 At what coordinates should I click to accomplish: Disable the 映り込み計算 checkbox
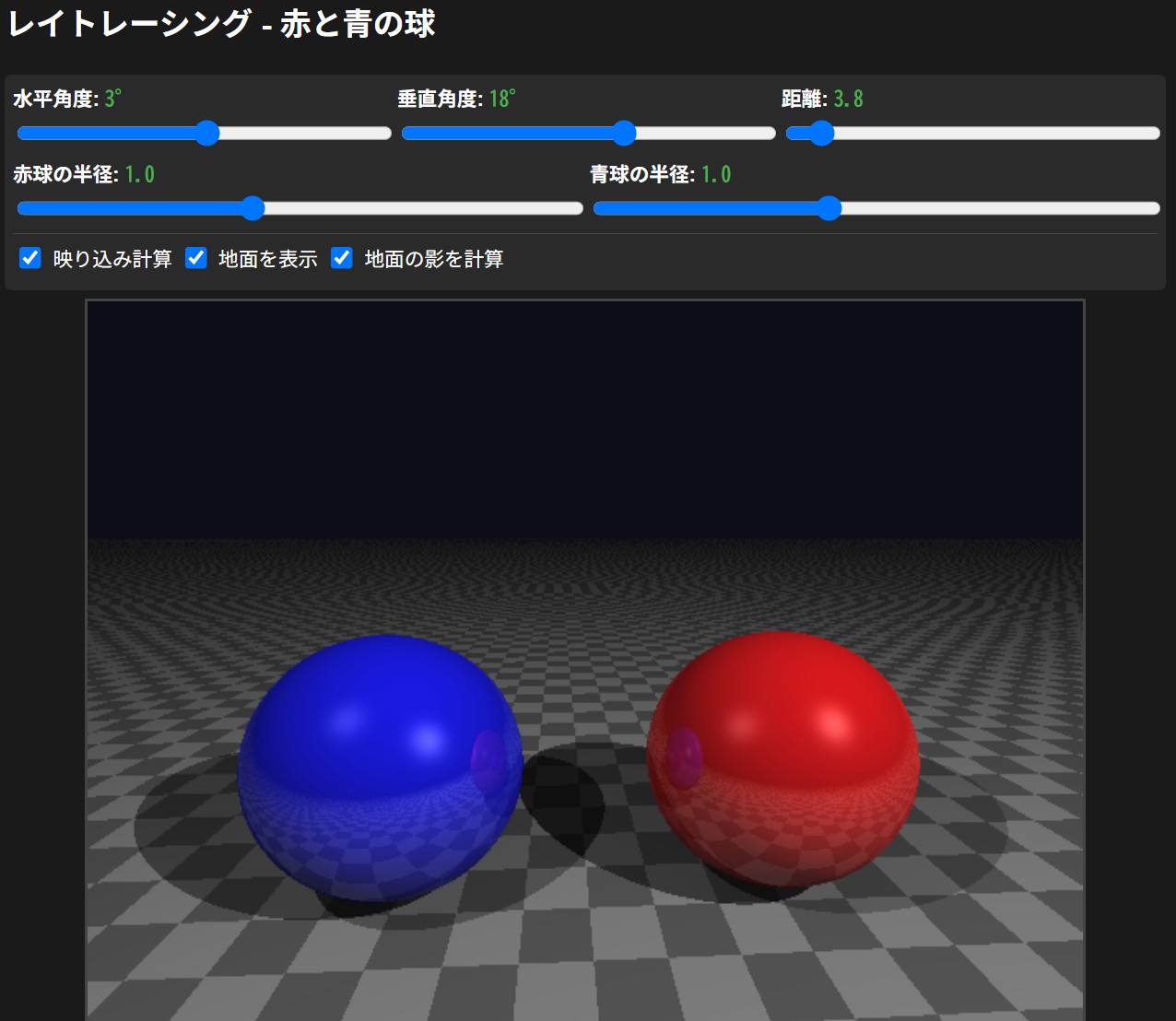[30, 258]
